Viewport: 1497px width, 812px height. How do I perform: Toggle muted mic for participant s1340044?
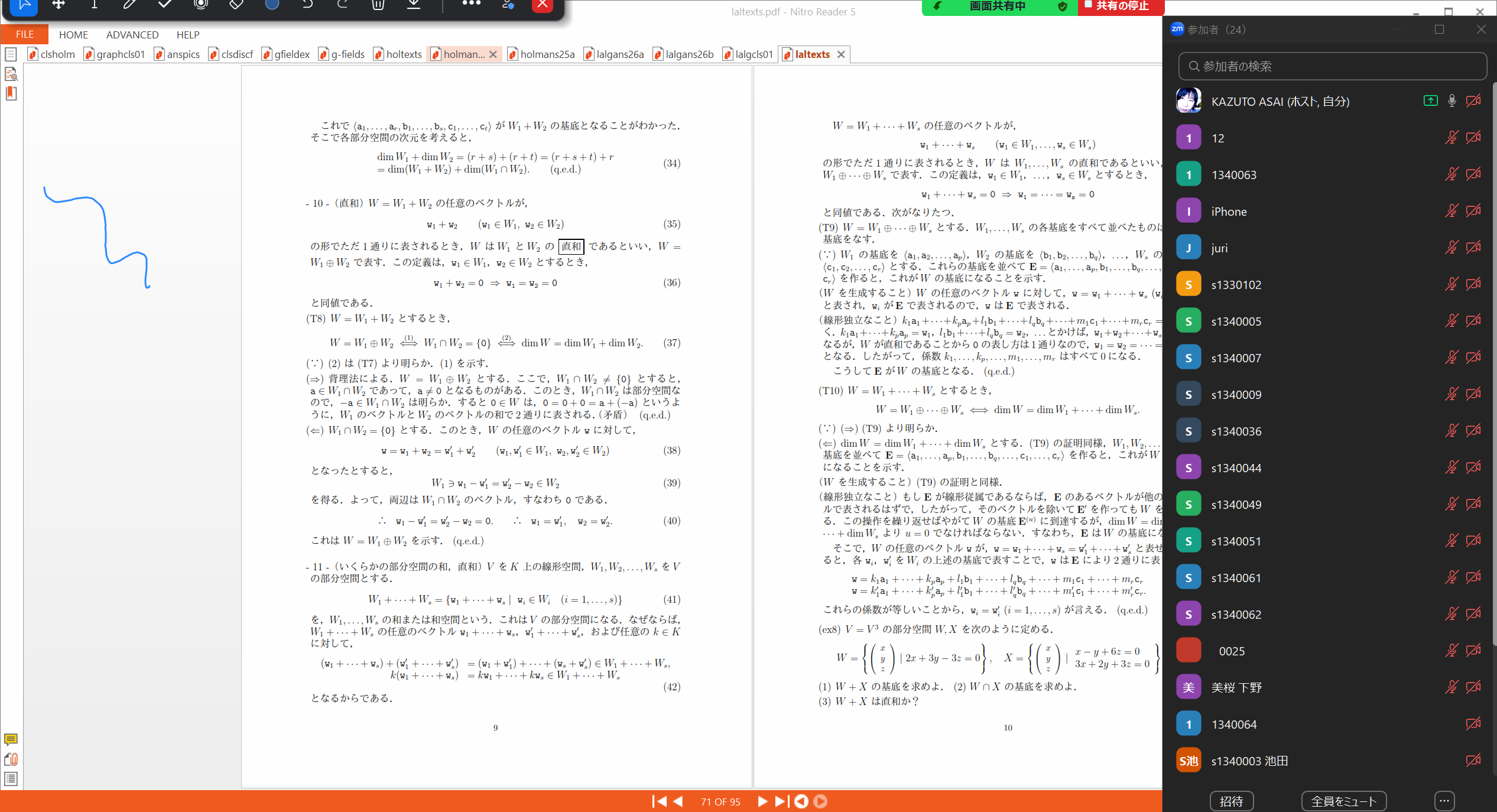tap(1452, 467)
